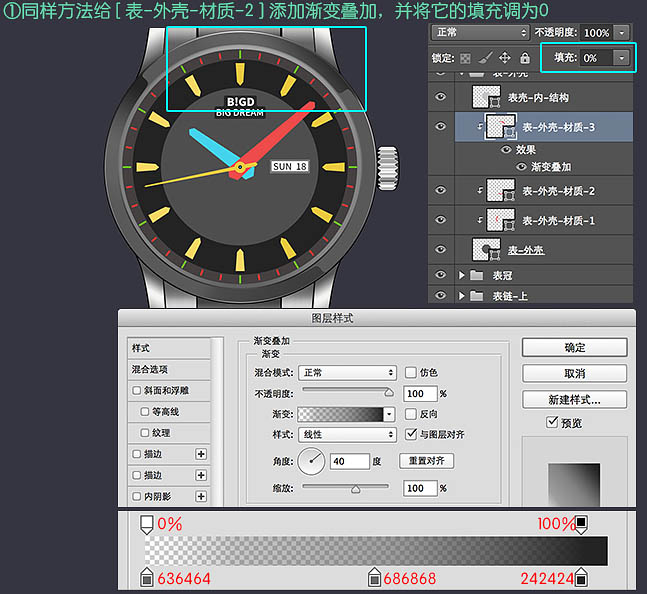Select the 686868 middle color stop
Viewport: 647px width, 594px height.
(x=375, y=577)
